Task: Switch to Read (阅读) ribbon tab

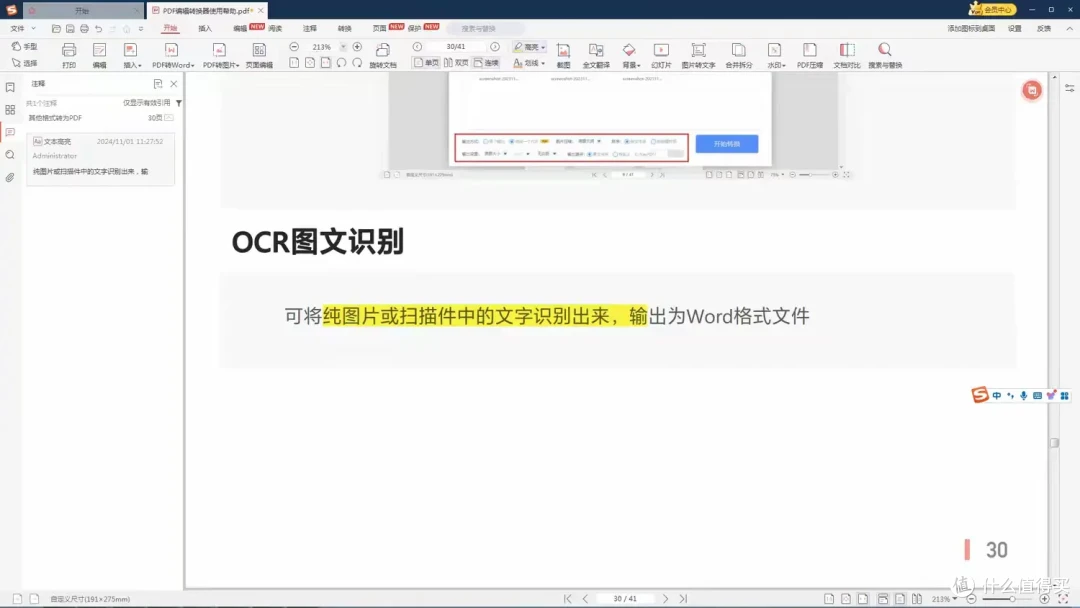Action: [276, 28]
